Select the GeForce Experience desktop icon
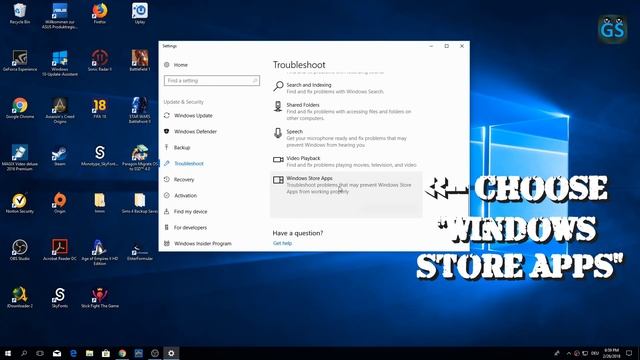 [x=20, y=60]
